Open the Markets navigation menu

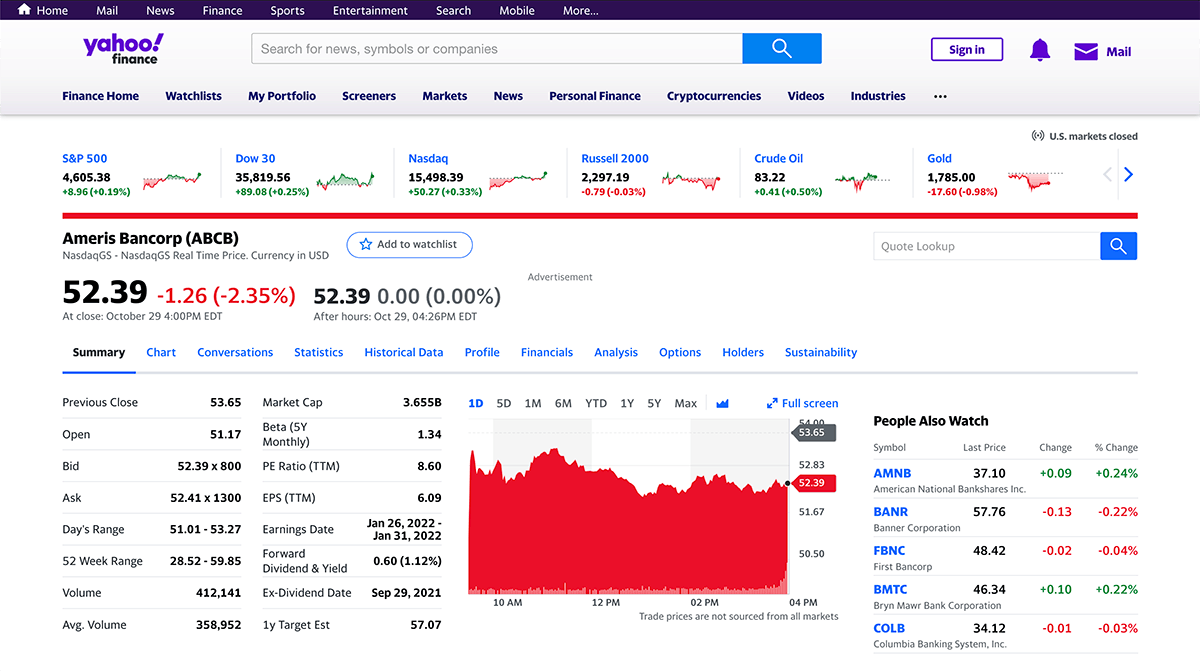coord(445,96)
